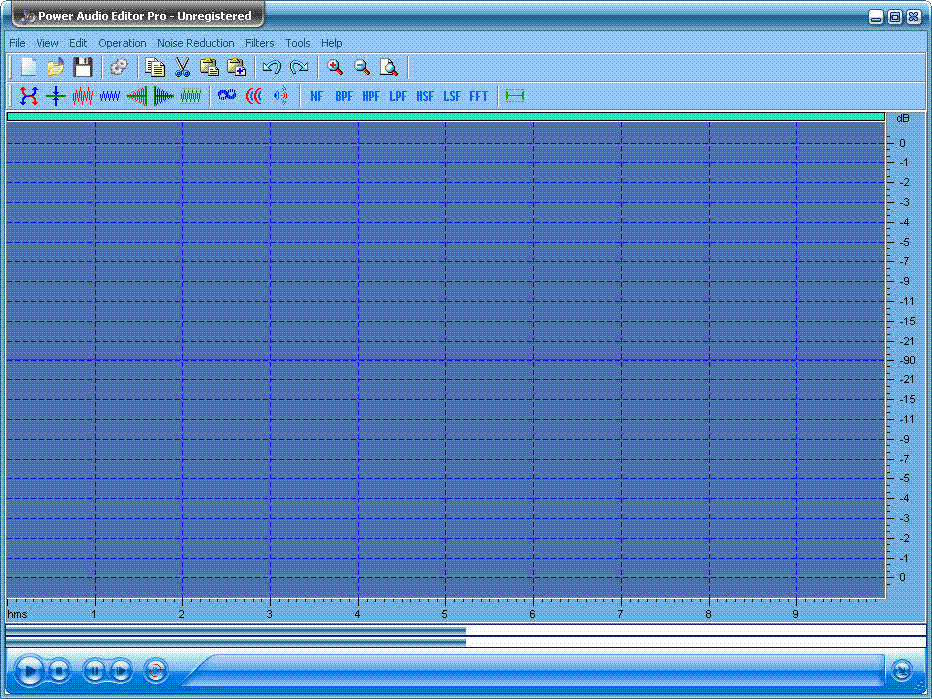This screenshot has height=699, width=932.
Task: Click the hms label on time ruler
Action: point(17,614)
